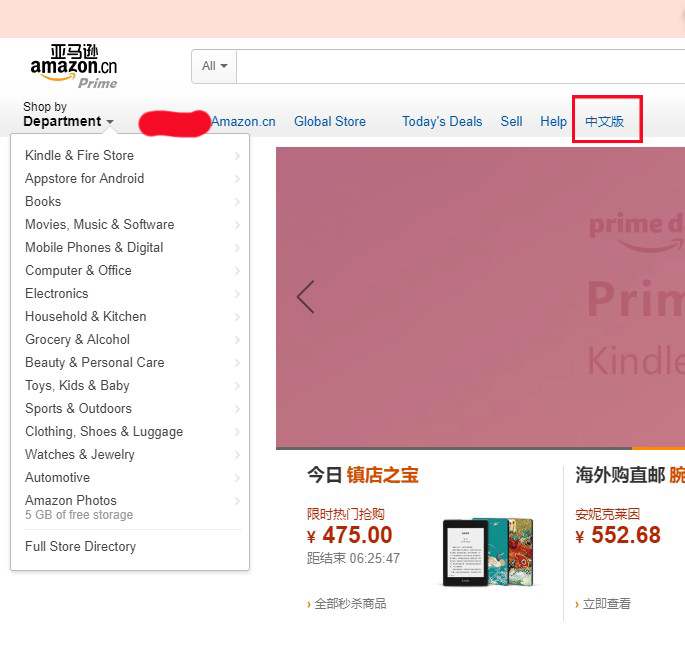Open the Kindle Paperwhite product image
685x649 pixels.
click(x=488, y=552)
